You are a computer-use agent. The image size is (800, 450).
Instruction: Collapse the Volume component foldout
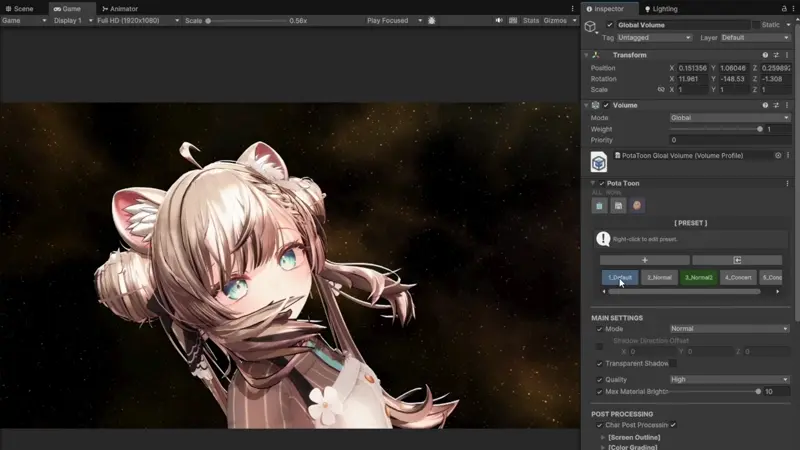[586, 105]
